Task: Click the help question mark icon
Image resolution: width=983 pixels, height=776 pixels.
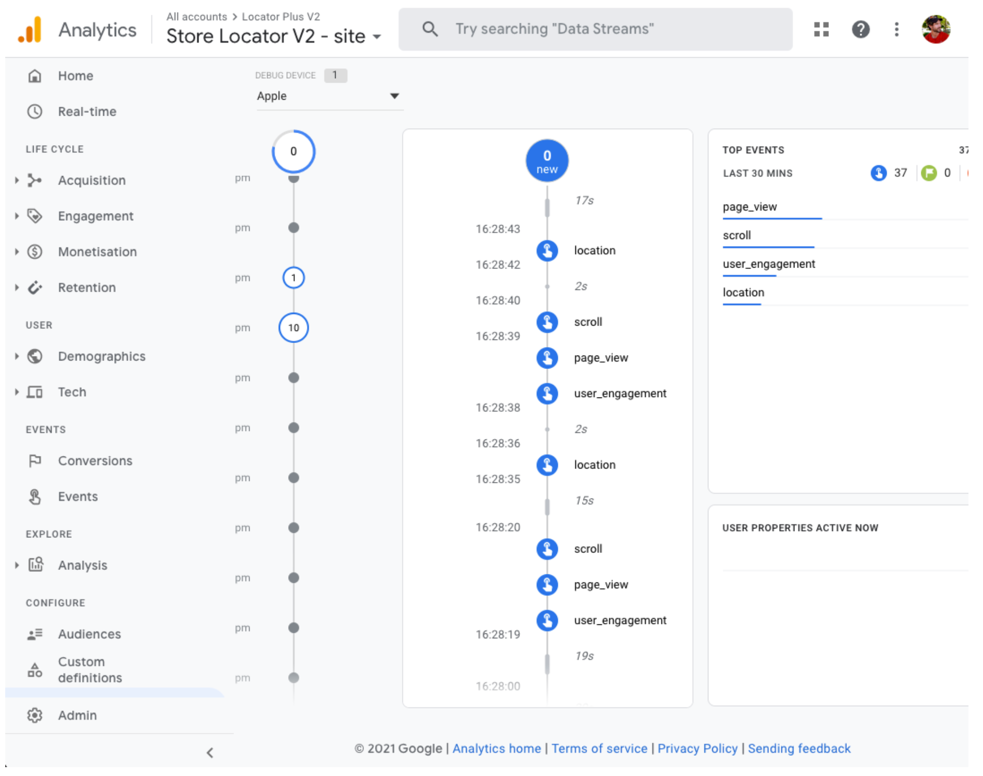Action: [x=860, y=30]
